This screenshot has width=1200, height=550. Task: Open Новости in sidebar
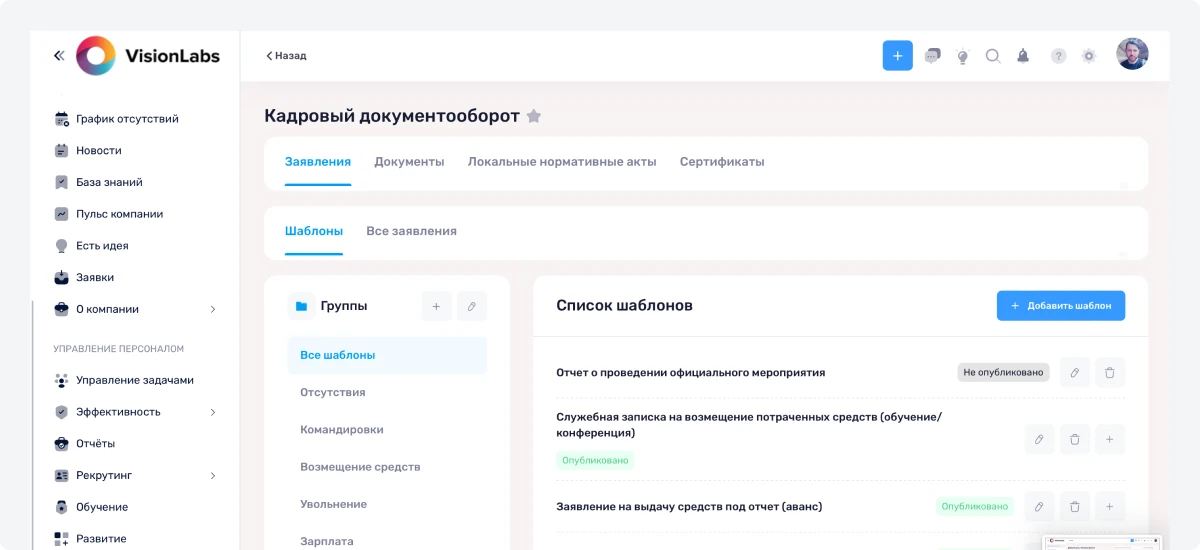click(x=99, y=151)
